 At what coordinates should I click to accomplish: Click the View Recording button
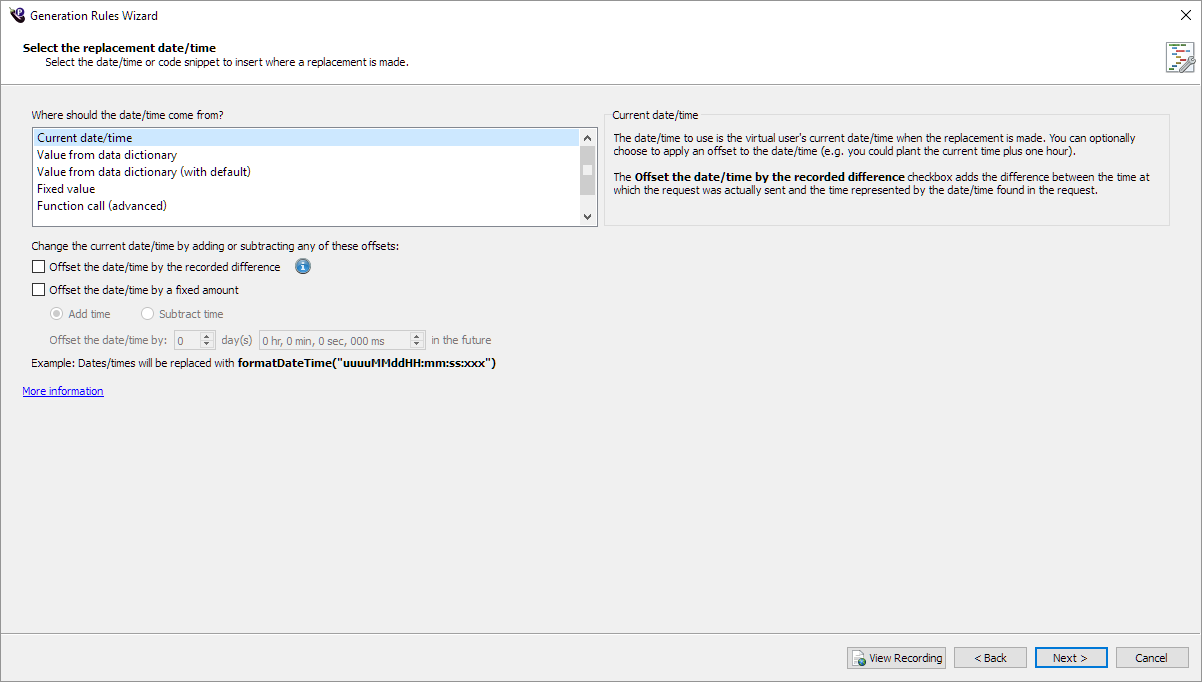[896, 658]
